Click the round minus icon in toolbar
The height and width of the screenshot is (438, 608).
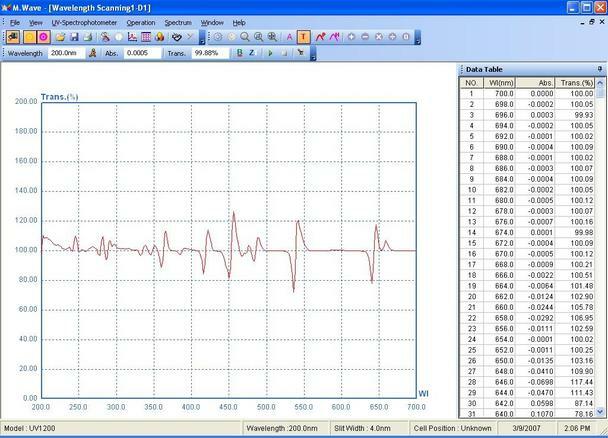tap(365, 37)
